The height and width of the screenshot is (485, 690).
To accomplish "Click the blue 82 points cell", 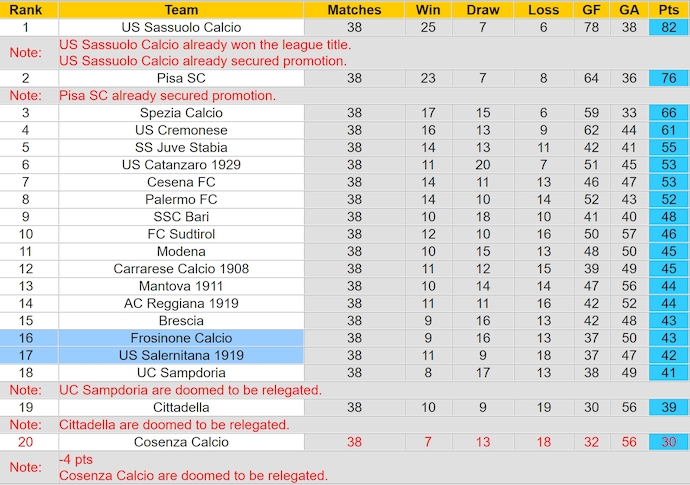I will [x=669, y=27].
